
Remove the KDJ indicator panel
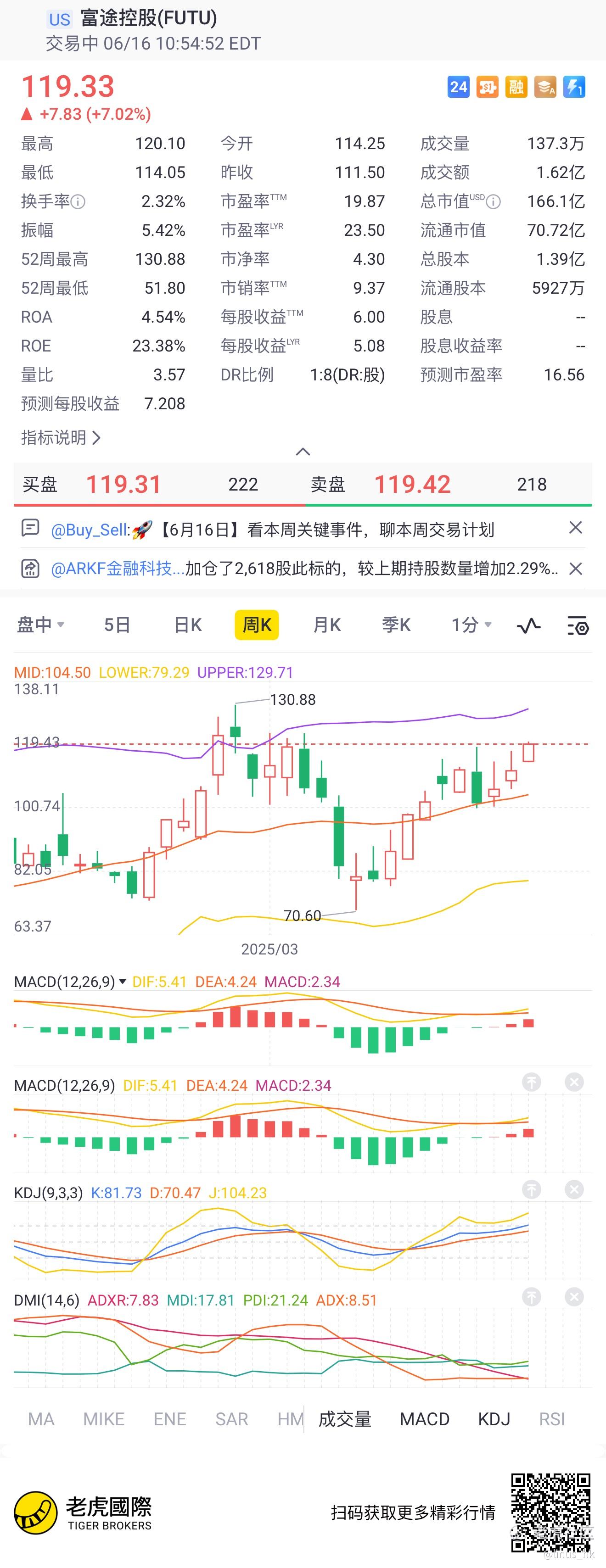[574, 1189]
